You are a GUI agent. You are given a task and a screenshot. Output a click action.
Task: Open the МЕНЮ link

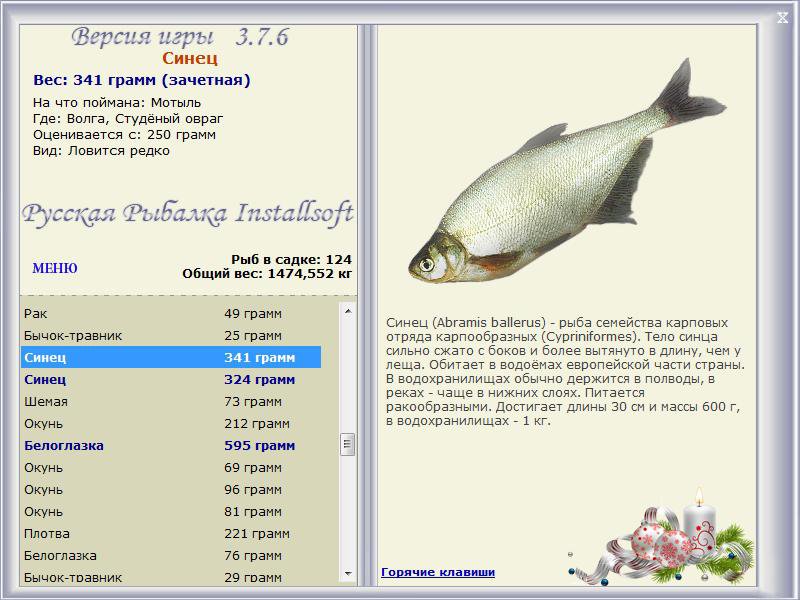(x=55, y=268)
